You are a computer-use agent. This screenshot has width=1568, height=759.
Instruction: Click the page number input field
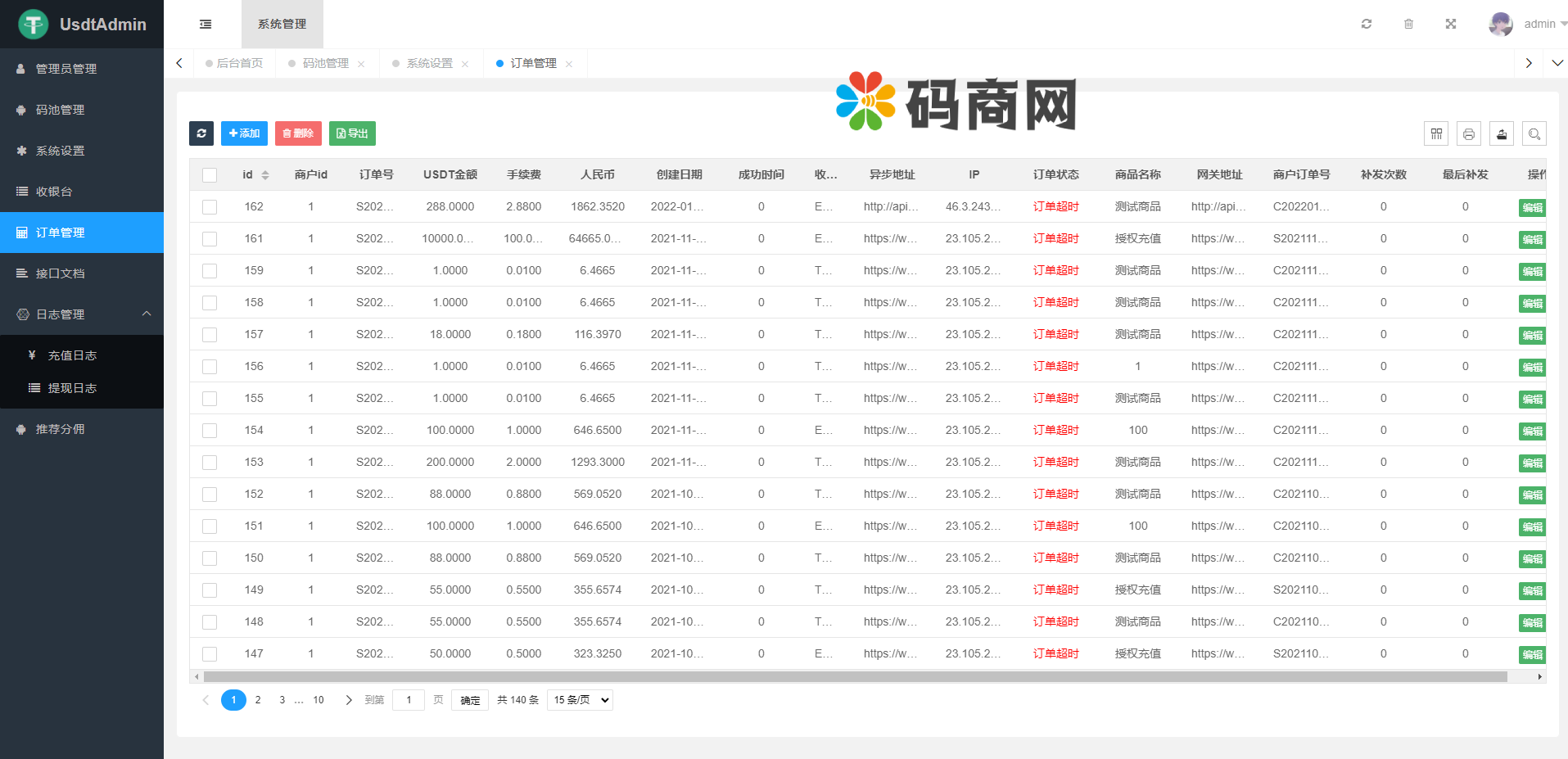[x=409, y=700]
